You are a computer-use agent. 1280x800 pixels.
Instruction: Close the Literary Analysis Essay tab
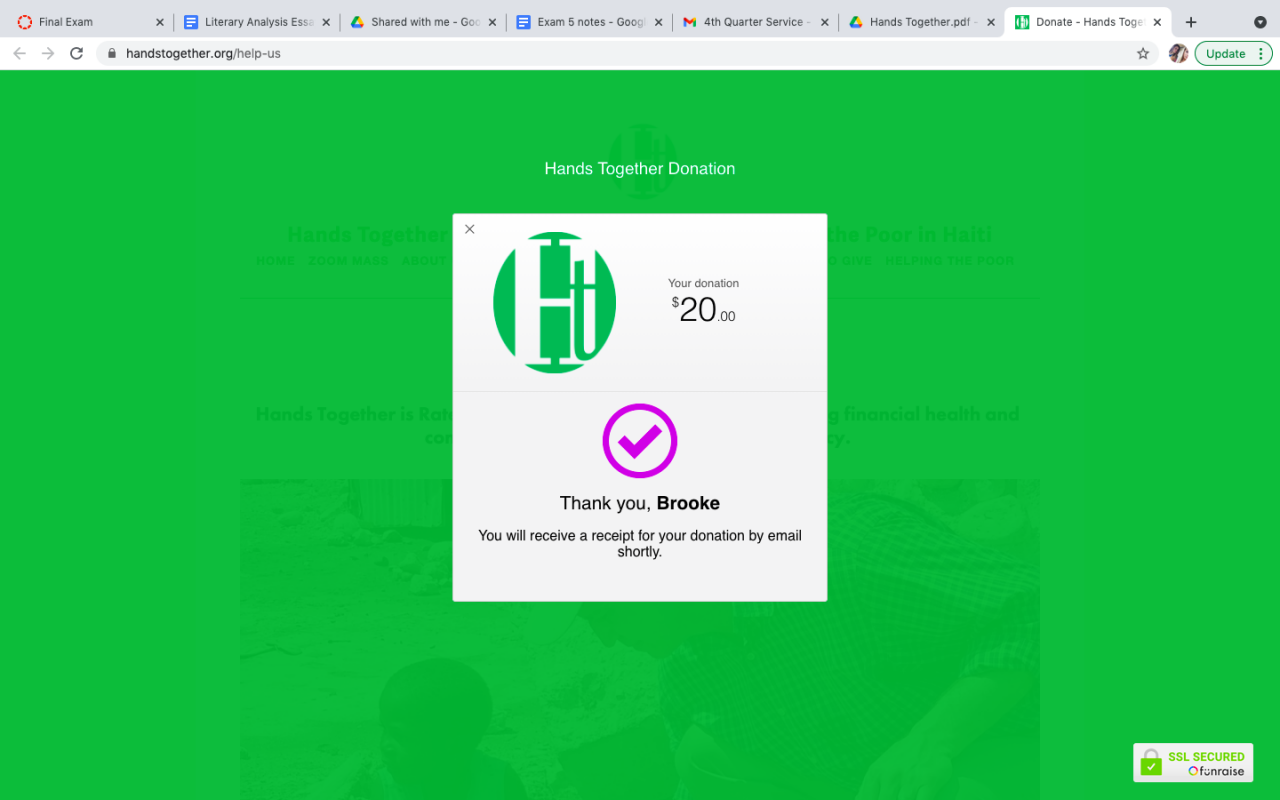click(326, 22)
